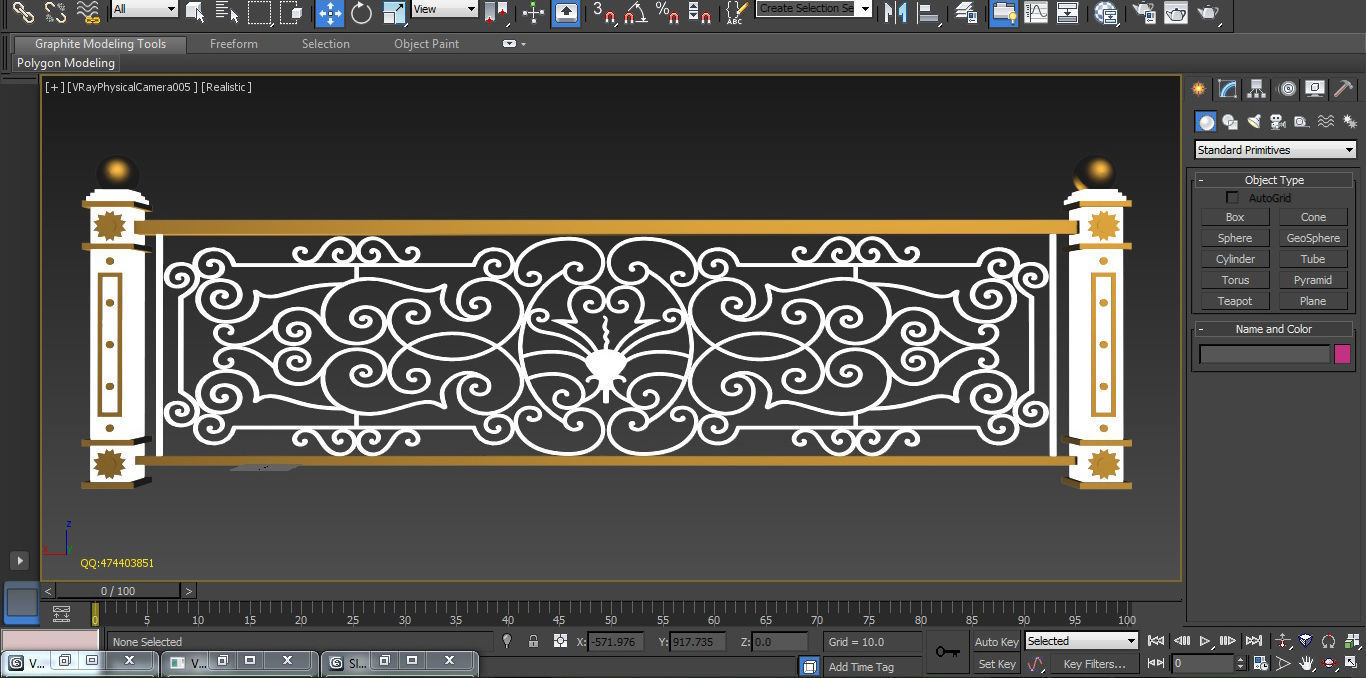Viewport: 1366px width, 678px height.
Task: Click the object color swatch
Action: 1342,354
